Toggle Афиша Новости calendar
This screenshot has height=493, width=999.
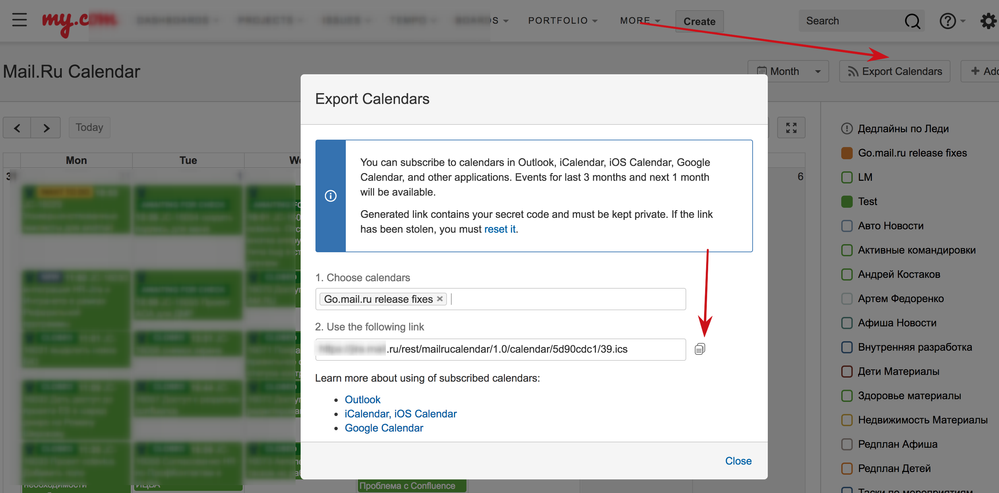847,323
